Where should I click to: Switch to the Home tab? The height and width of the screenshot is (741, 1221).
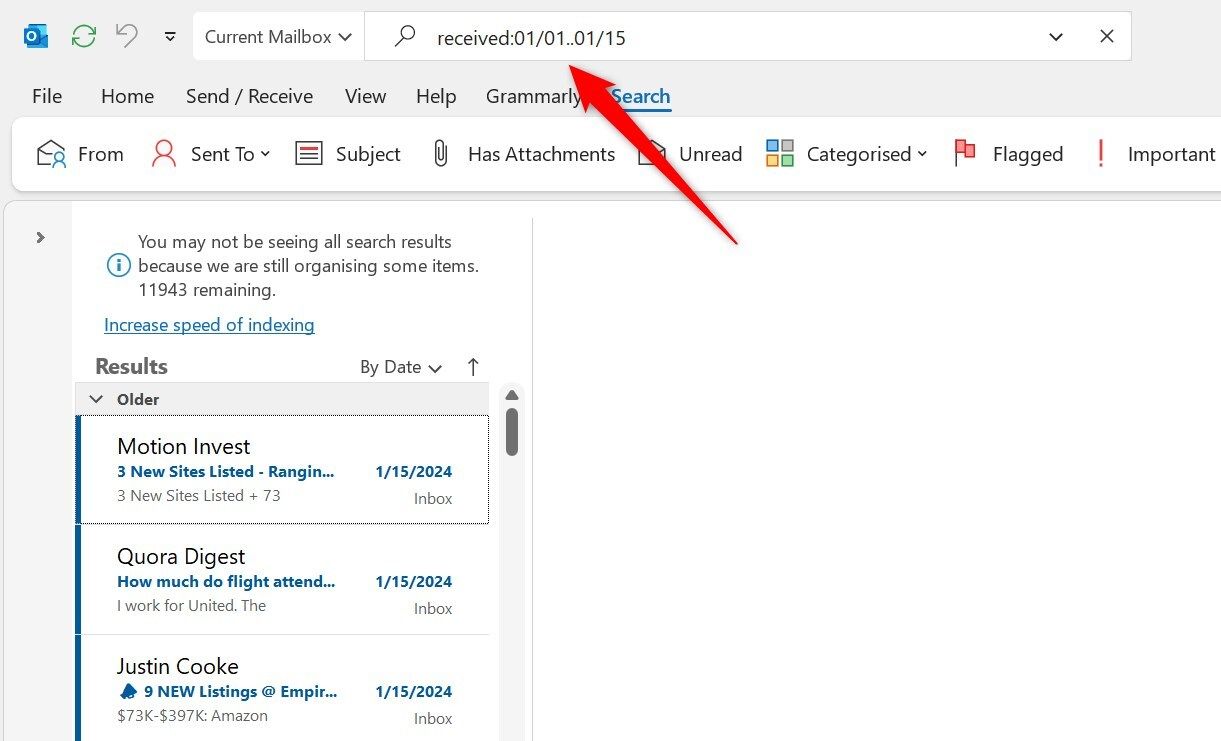pyautogui.click(x=127, y=96)
